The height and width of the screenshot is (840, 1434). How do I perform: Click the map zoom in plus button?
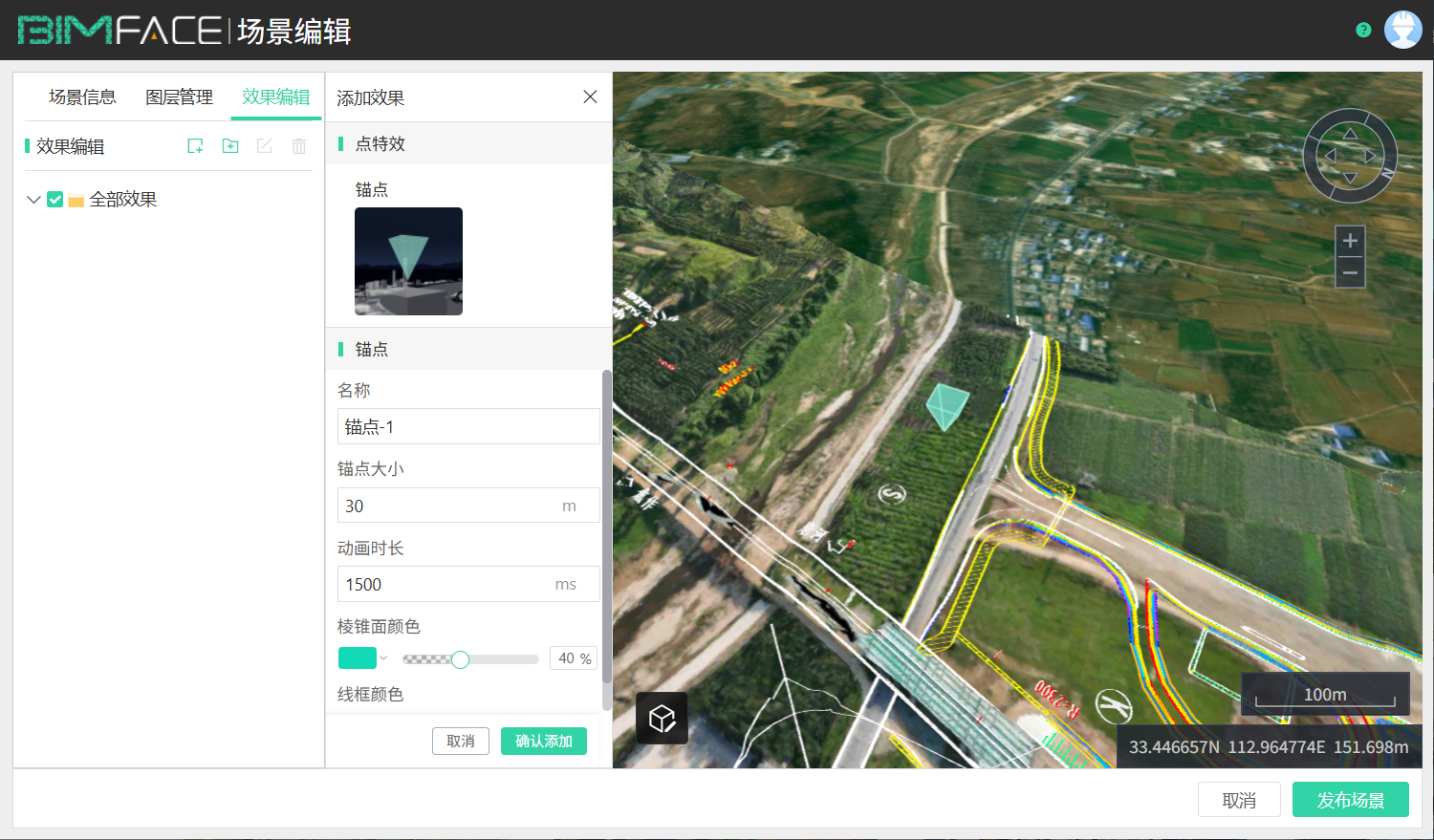point(1350,241)
